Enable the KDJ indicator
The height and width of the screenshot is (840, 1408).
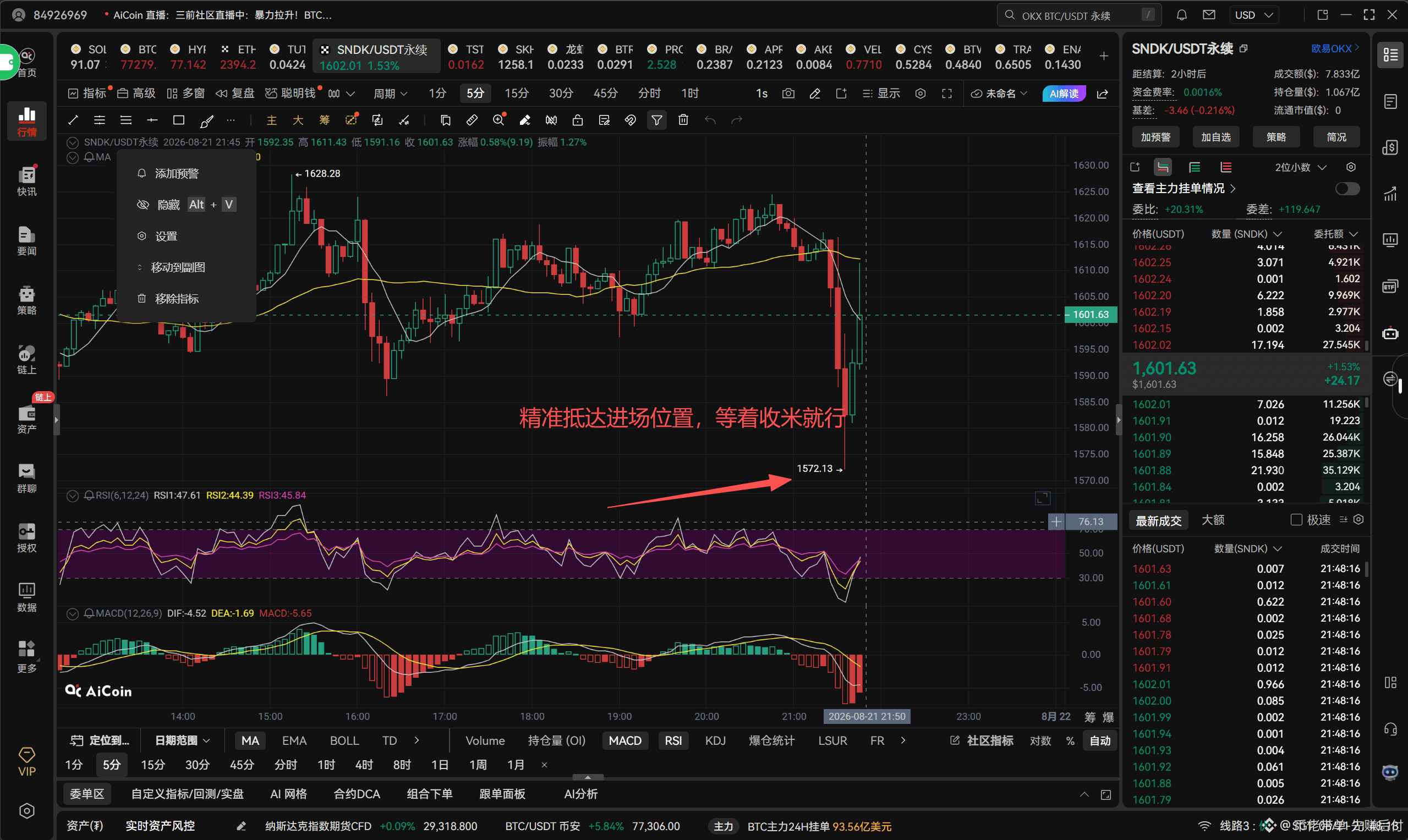click(715, 740)
